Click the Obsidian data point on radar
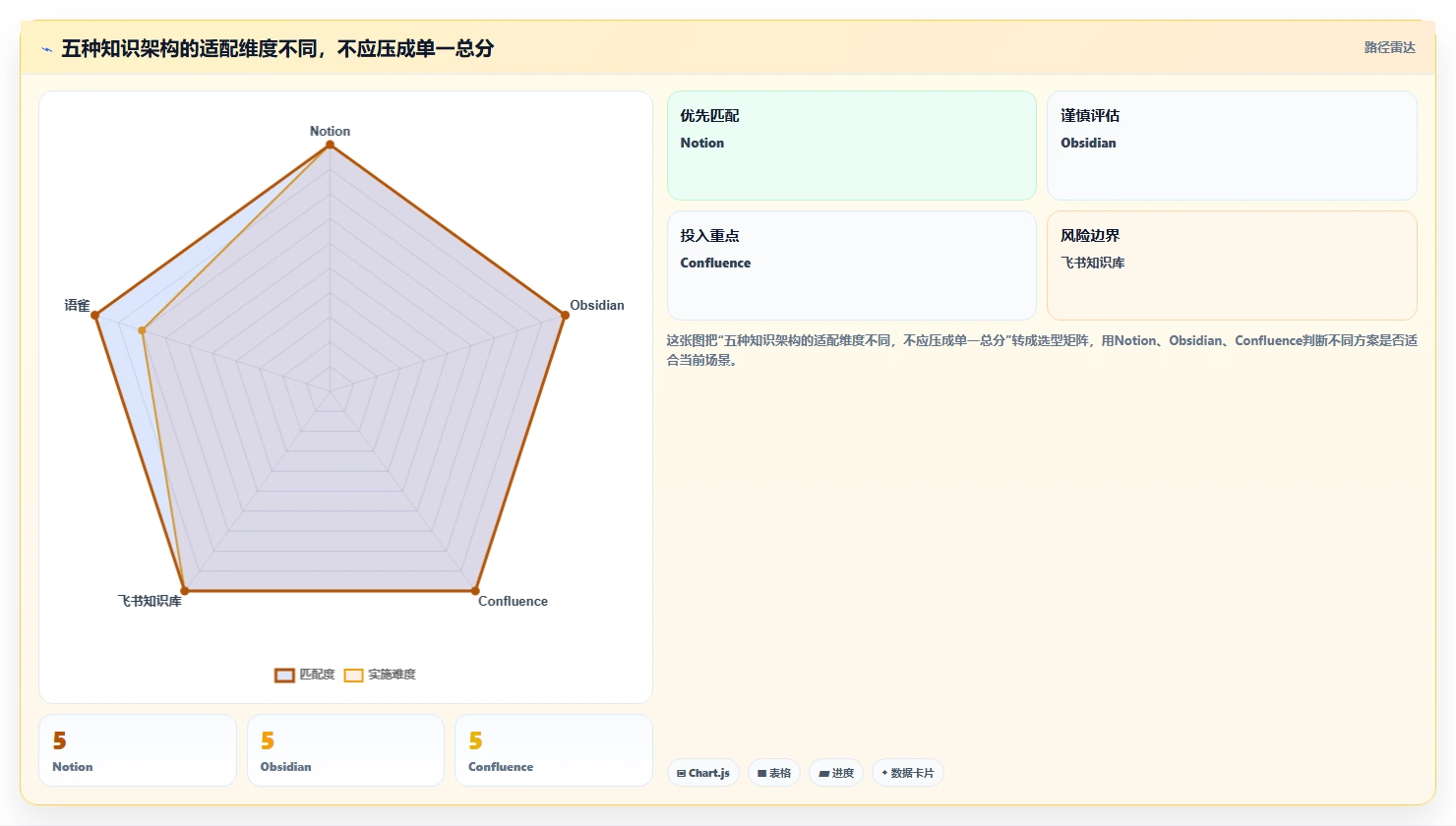The image size is (1456, 826). coord(564,315)
